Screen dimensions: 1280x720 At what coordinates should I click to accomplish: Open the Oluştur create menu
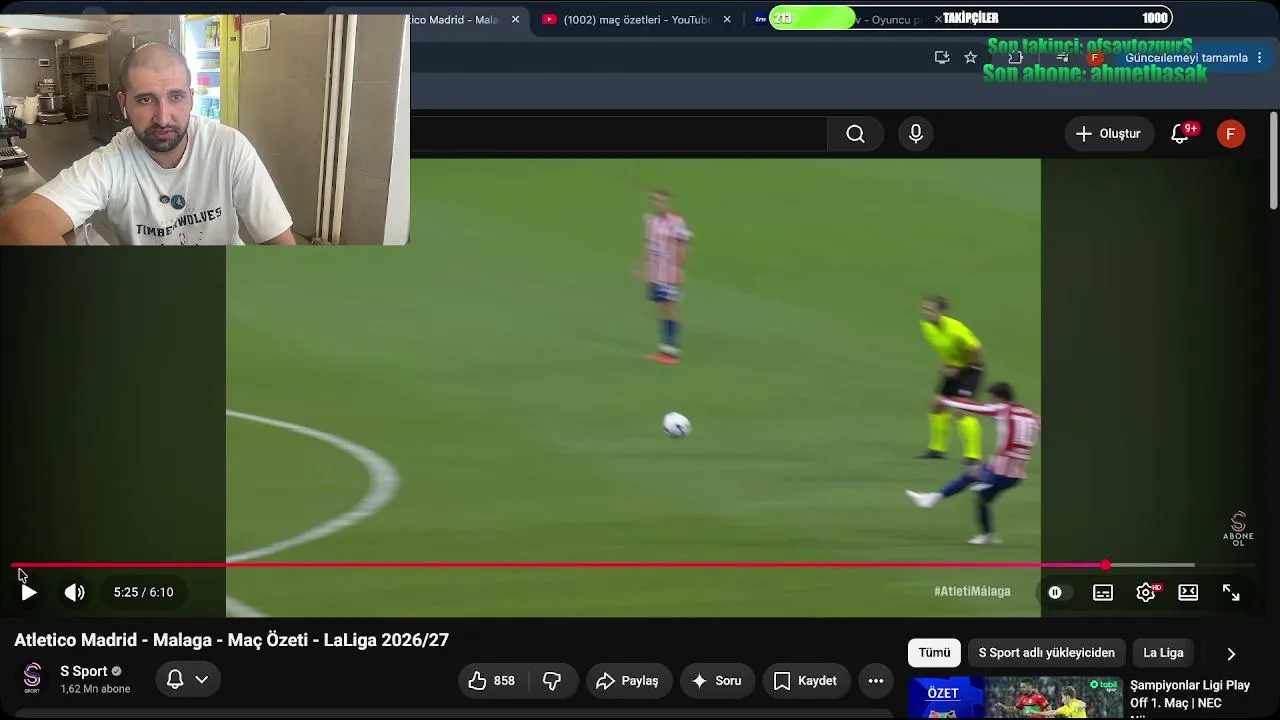(1108, 134)
